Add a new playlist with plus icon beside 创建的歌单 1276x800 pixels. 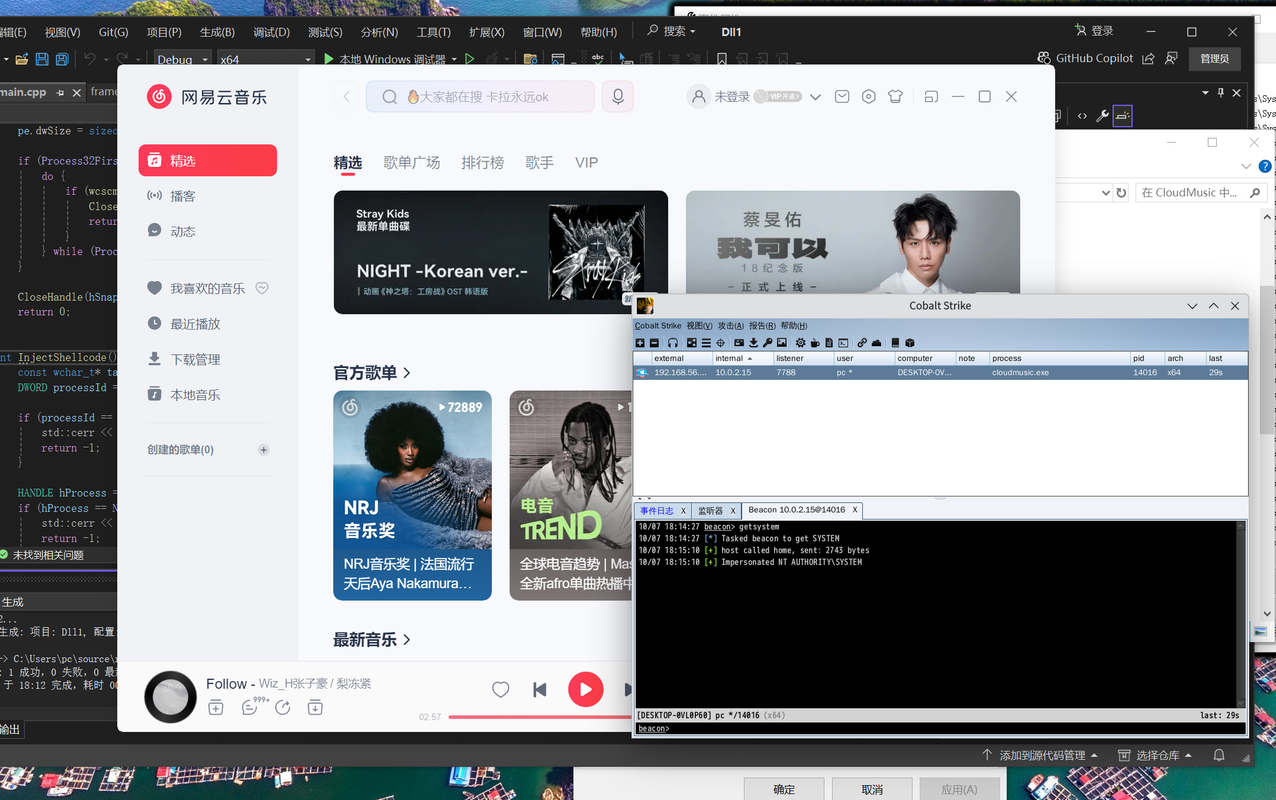tap(264, 450)
